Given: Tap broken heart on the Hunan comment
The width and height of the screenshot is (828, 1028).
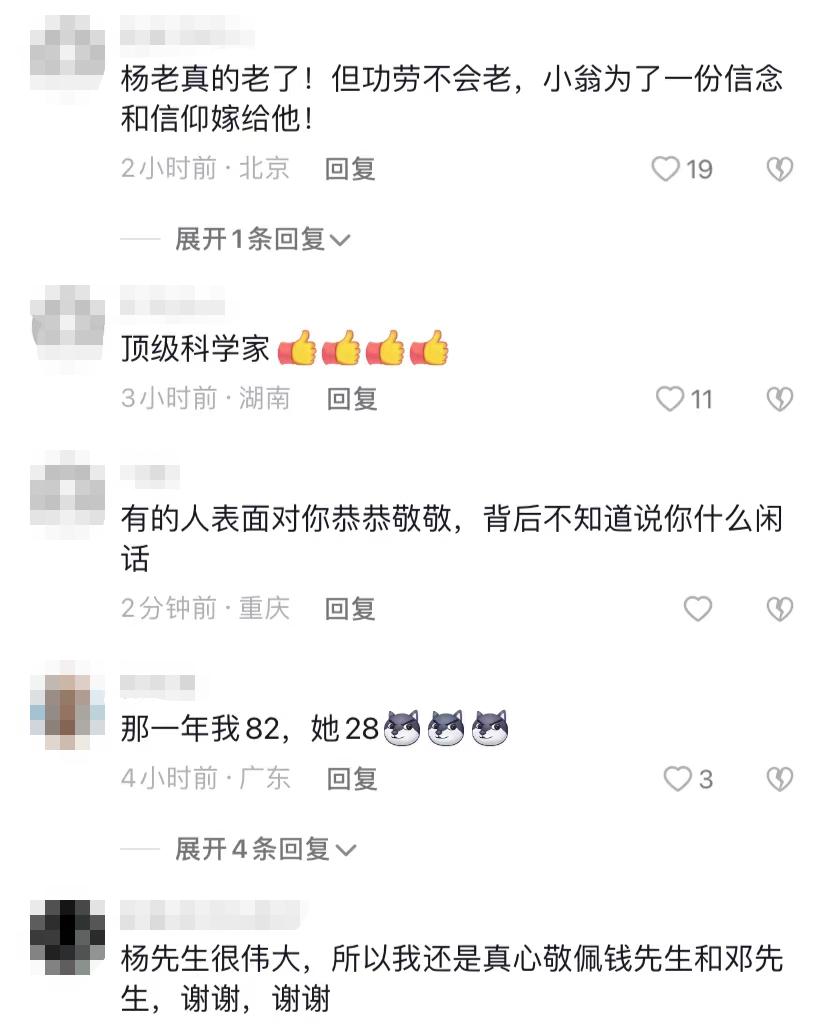Looking at the screenshot, I should point(779,399).
